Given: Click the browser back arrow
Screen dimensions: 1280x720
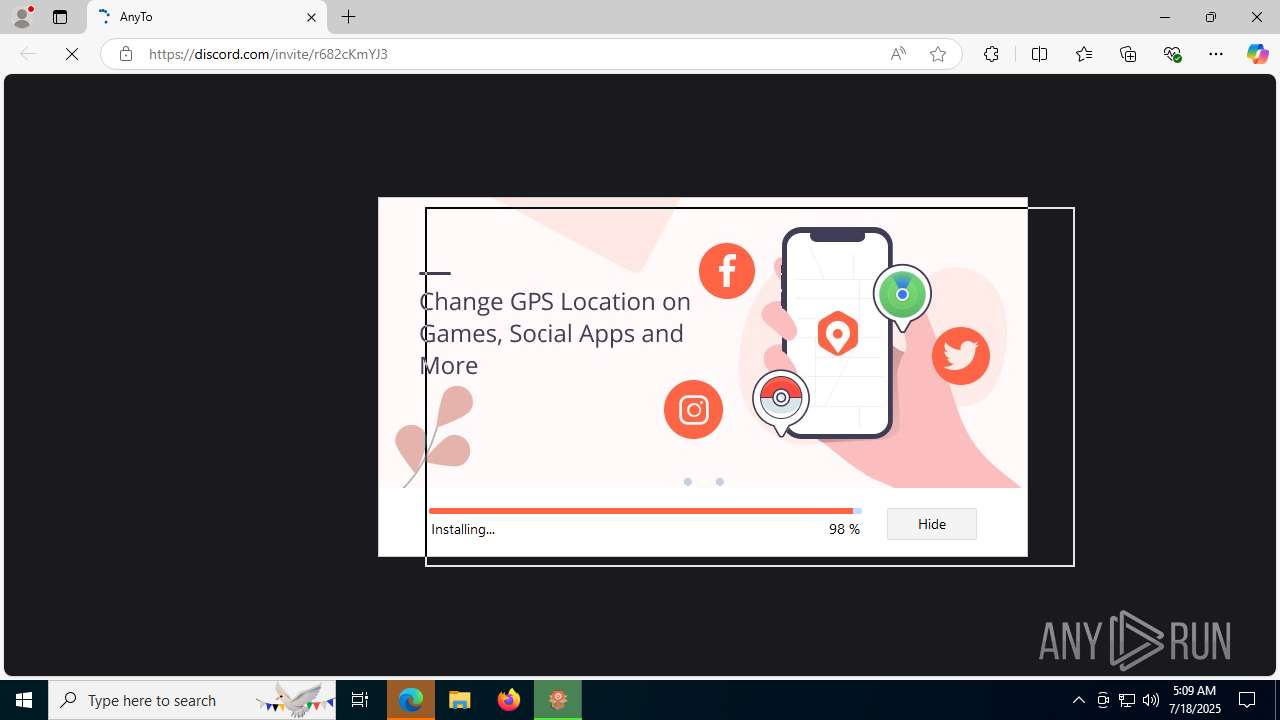Looking at the screenshot, I should (28, 54).
